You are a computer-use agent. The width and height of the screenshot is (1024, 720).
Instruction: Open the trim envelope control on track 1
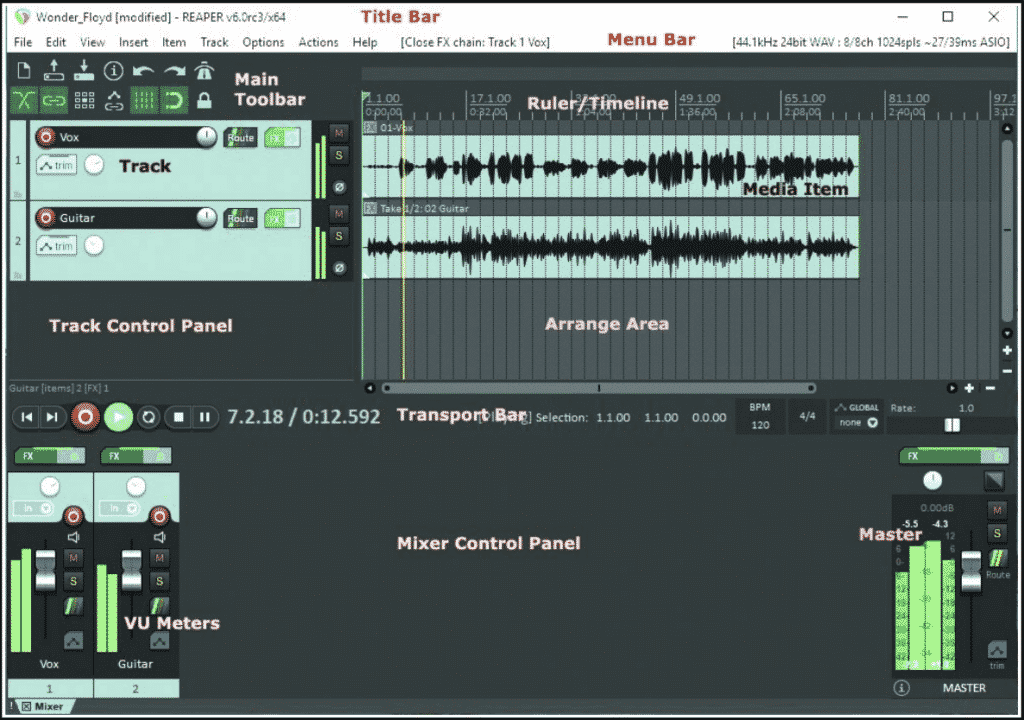click(x=56, y=165)
